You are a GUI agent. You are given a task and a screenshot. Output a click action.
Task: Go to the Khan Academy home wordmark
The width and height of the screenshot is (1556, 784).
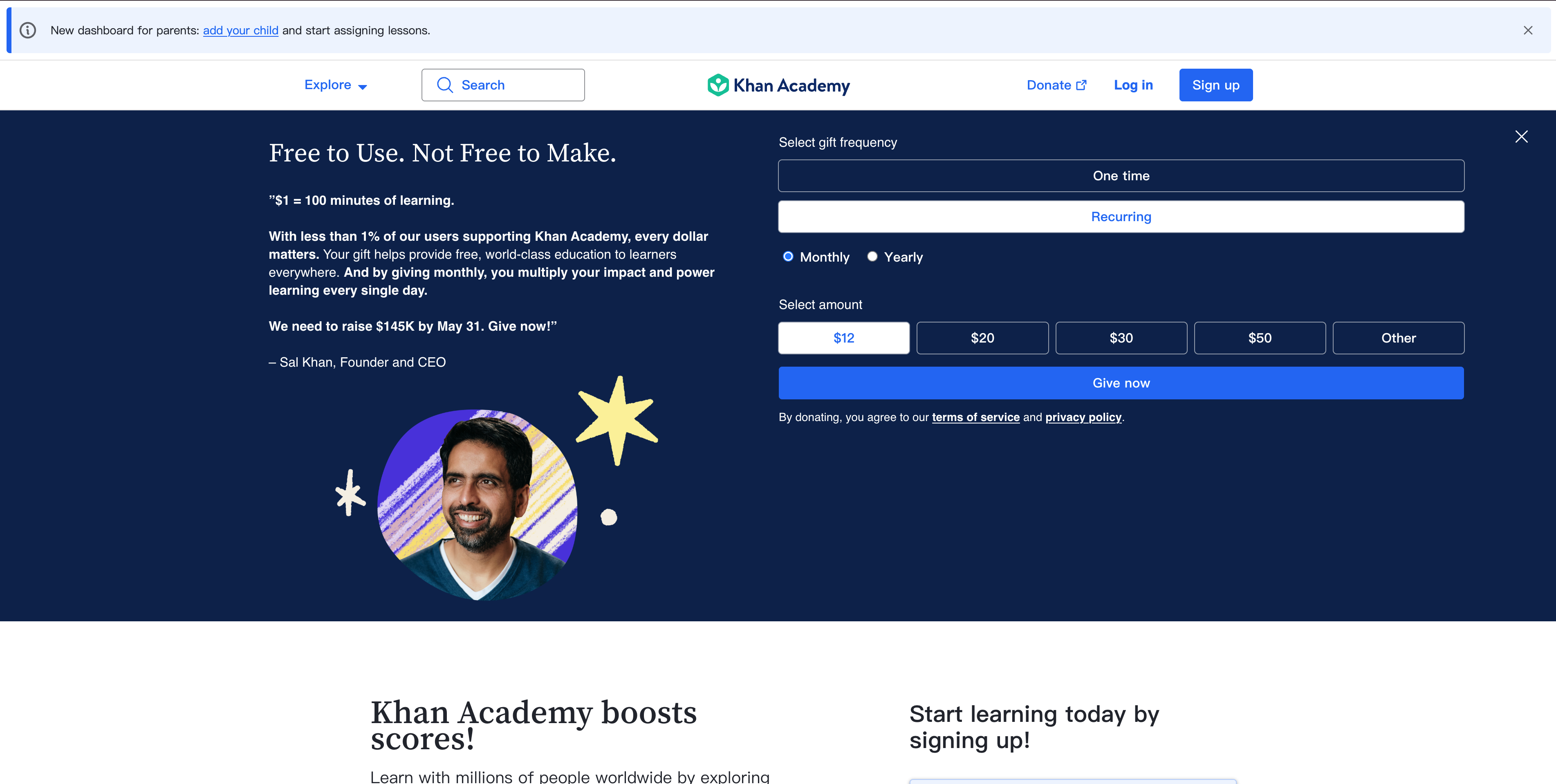(x=791, y=86)
